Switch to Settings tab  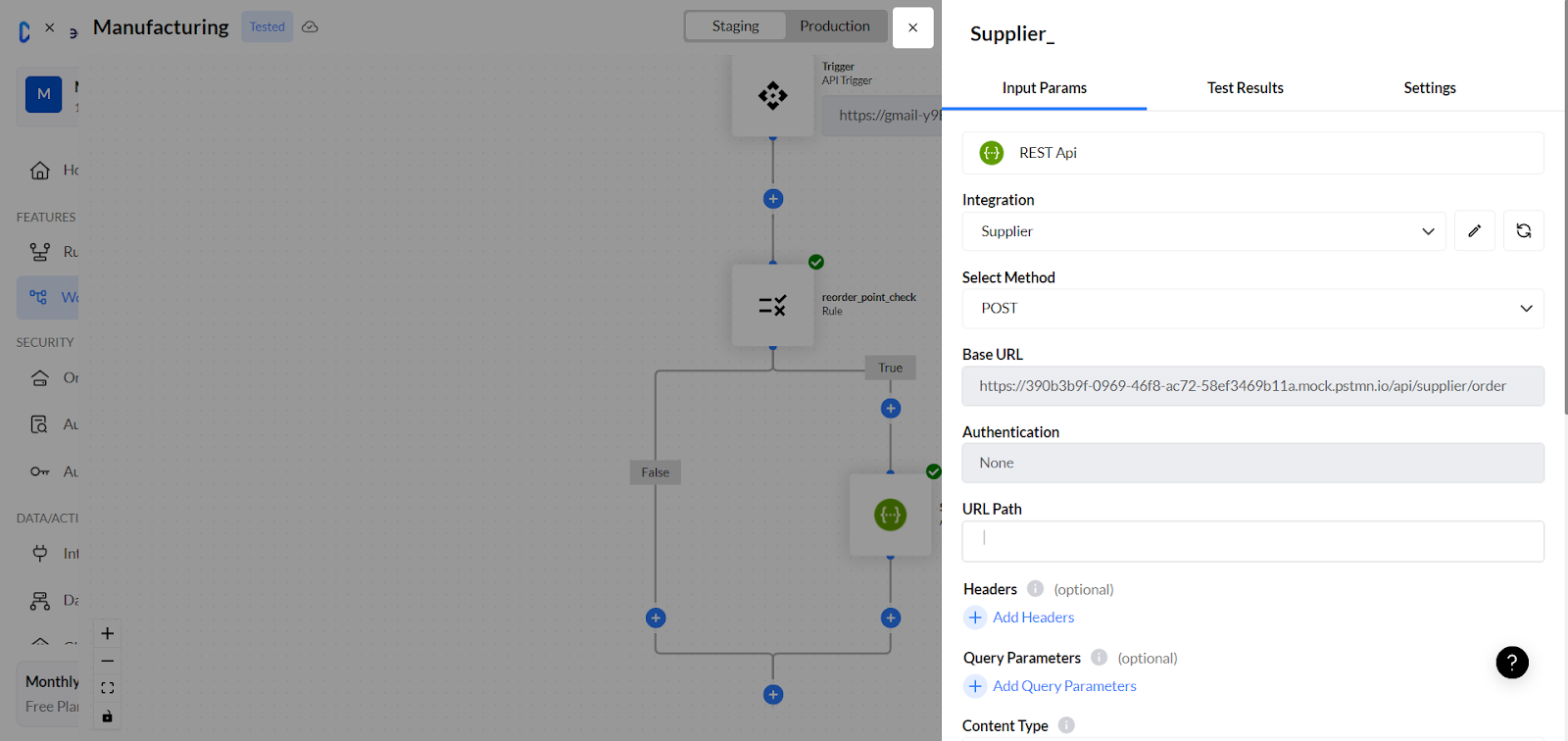click(x=1430, y=88)
